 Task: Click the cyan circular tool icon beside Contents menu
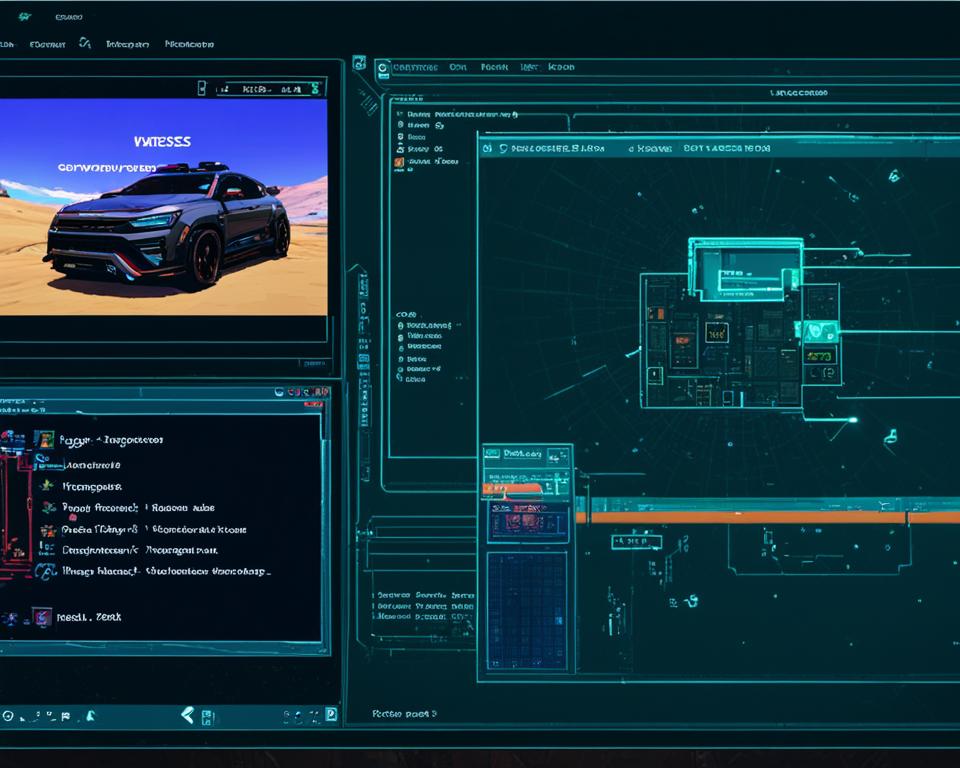(383, 66)
